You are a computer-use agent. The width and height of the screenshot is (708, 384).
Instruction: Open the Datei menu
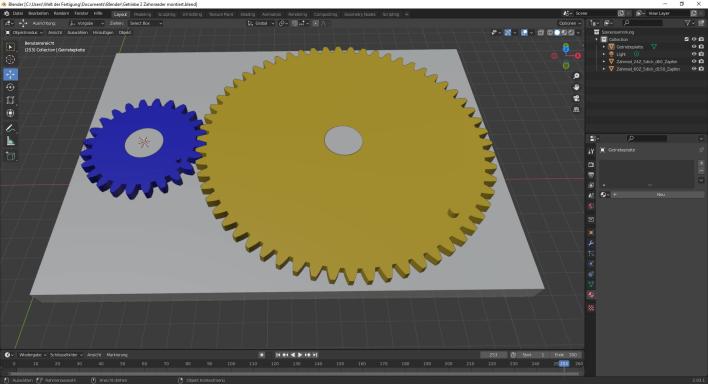pyautogui.click(x=18, y=14)
